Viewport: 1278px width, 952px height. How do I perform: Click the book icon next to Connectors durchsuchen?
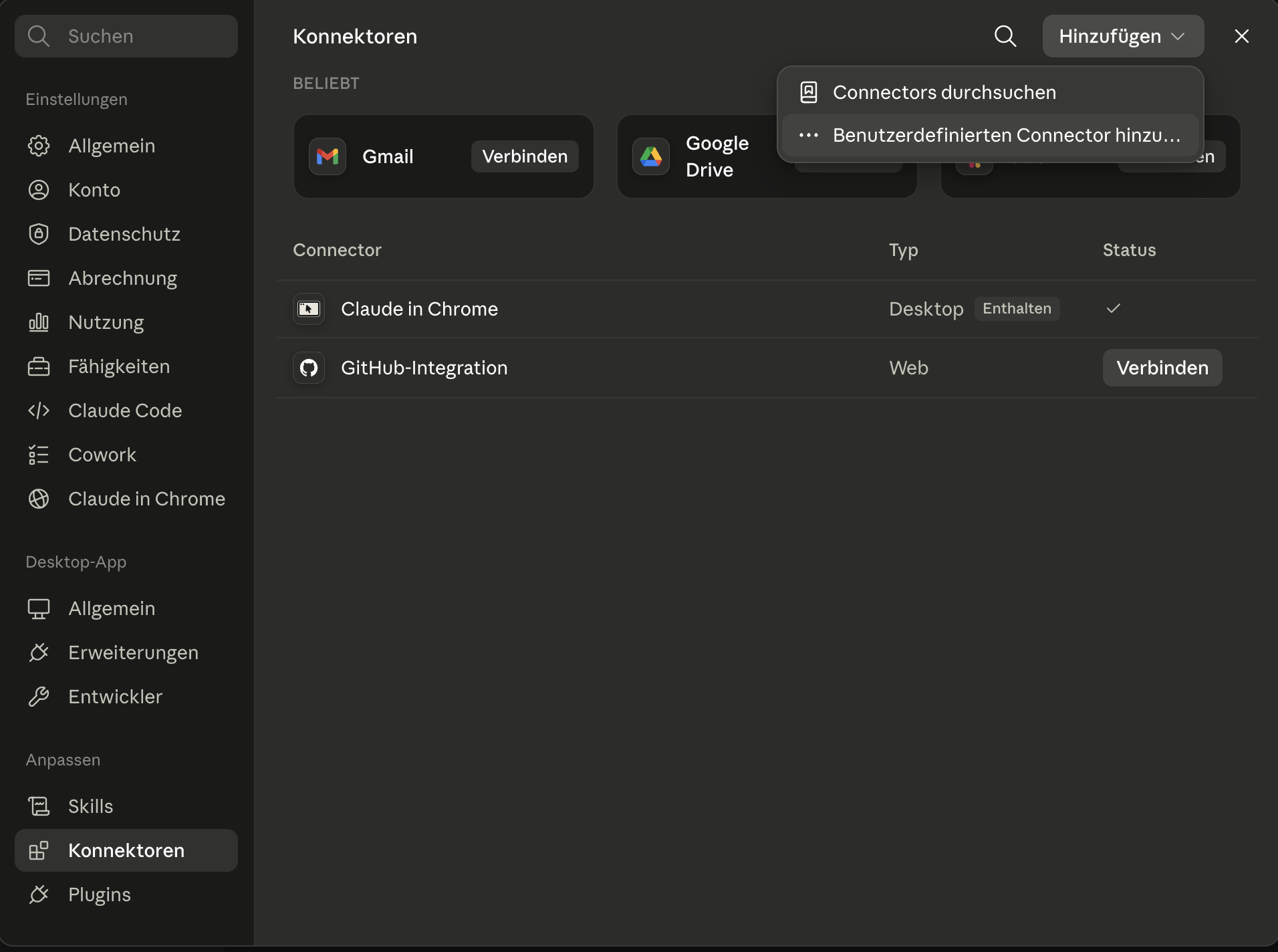809,92
